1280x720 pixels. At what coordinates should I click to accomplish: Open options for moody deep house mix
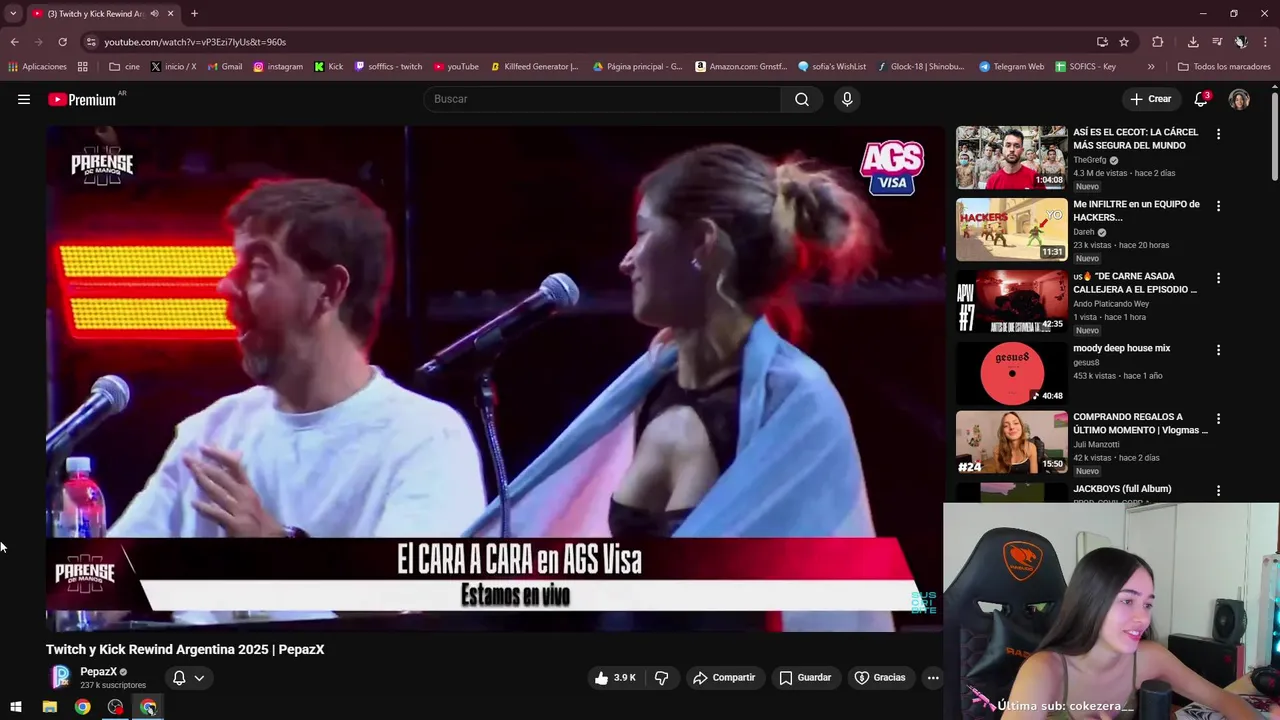click(1218, 350)
